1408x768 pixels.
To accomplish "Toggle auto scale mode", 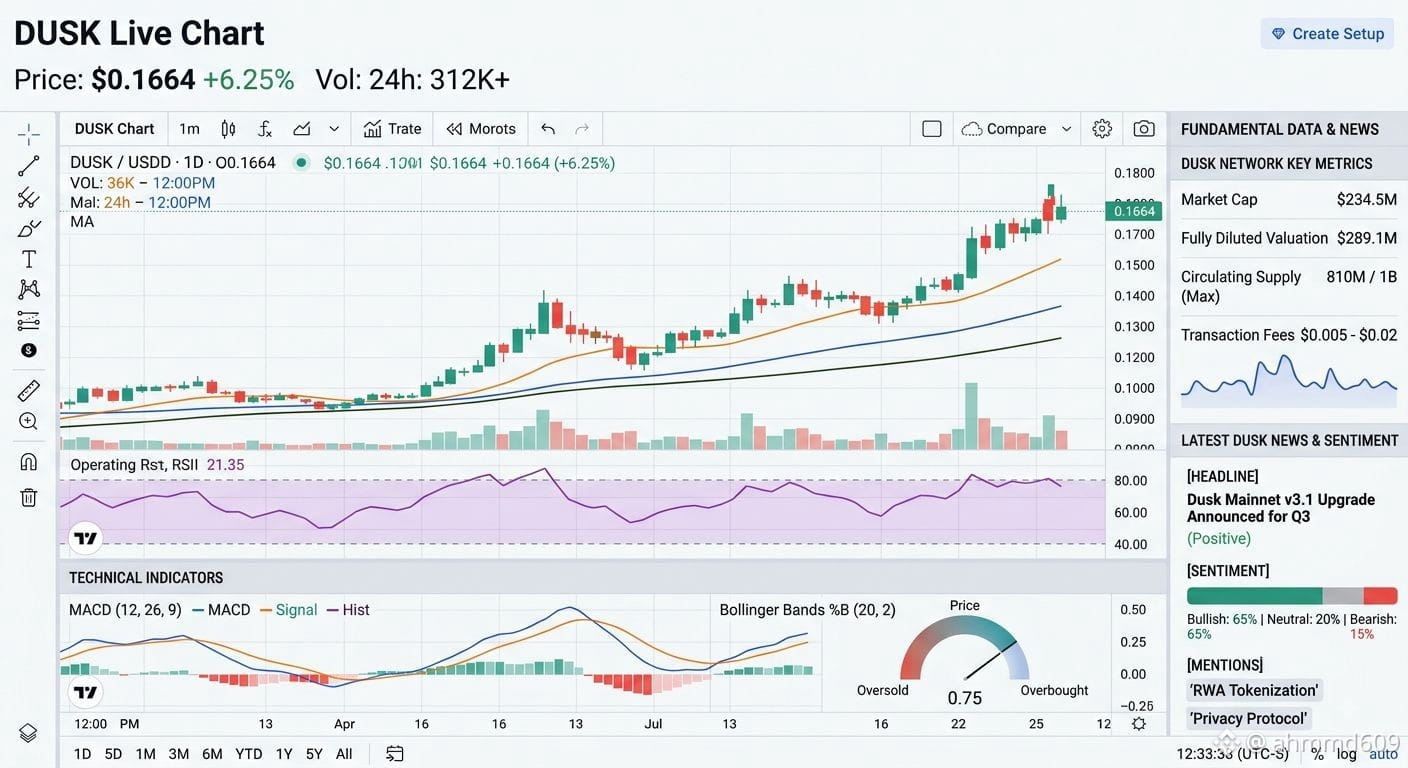I will click(1383, 754).
